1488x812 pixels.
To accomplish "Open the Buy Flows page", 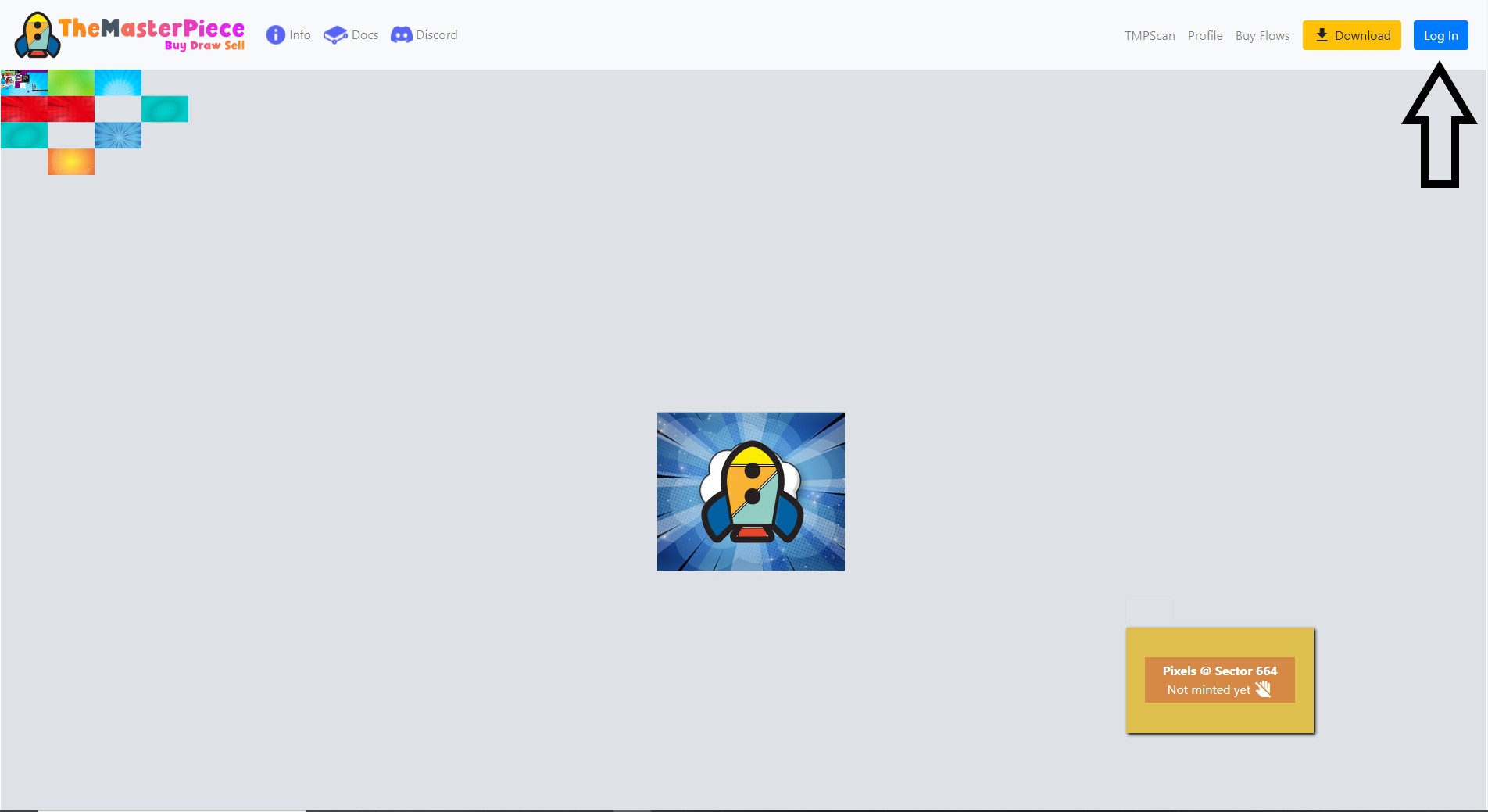I will pyautogui.click(x=1262, y=36).
